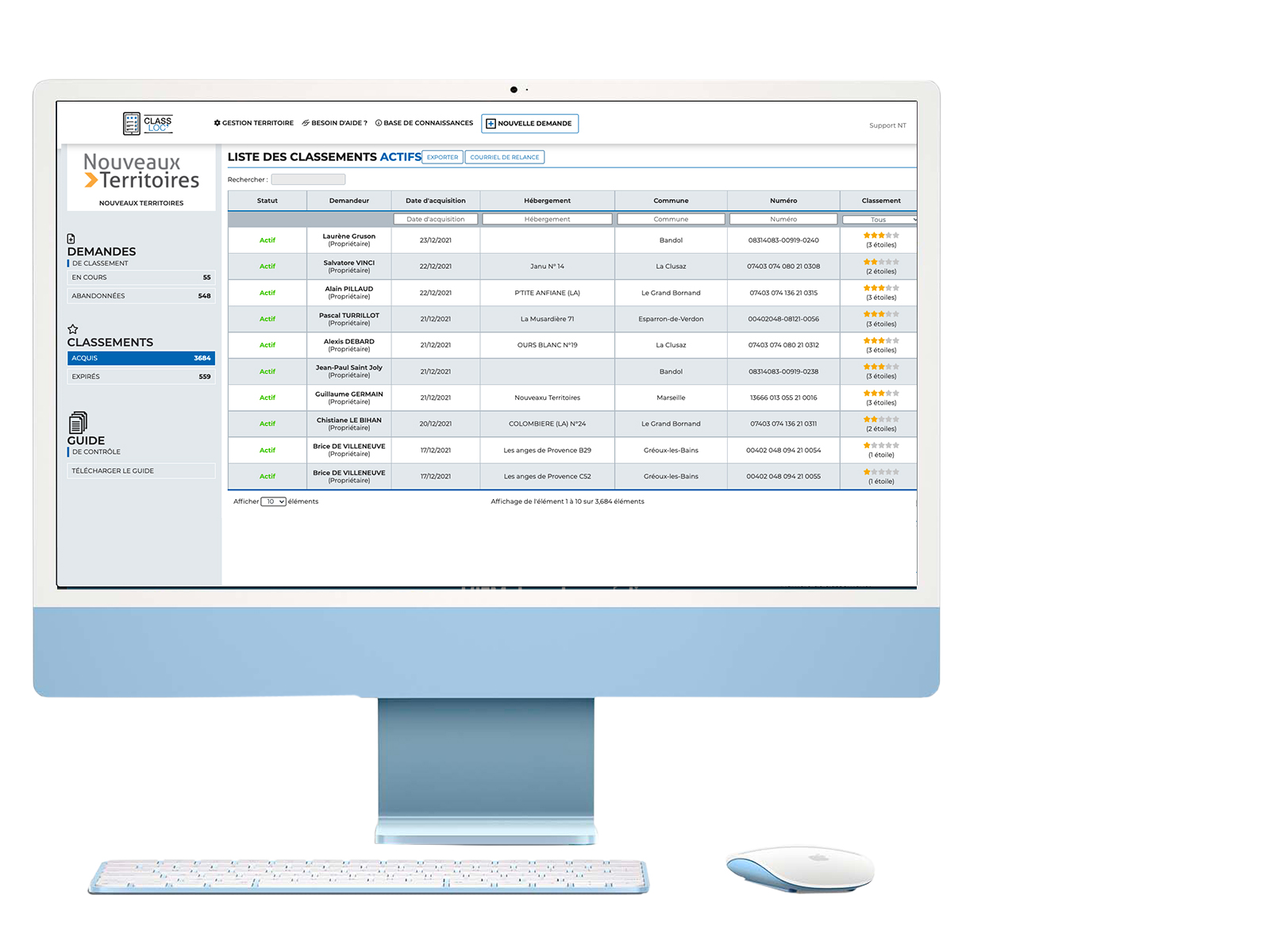Click the info icon beside Base de connaissances

(x=379, y=123)
